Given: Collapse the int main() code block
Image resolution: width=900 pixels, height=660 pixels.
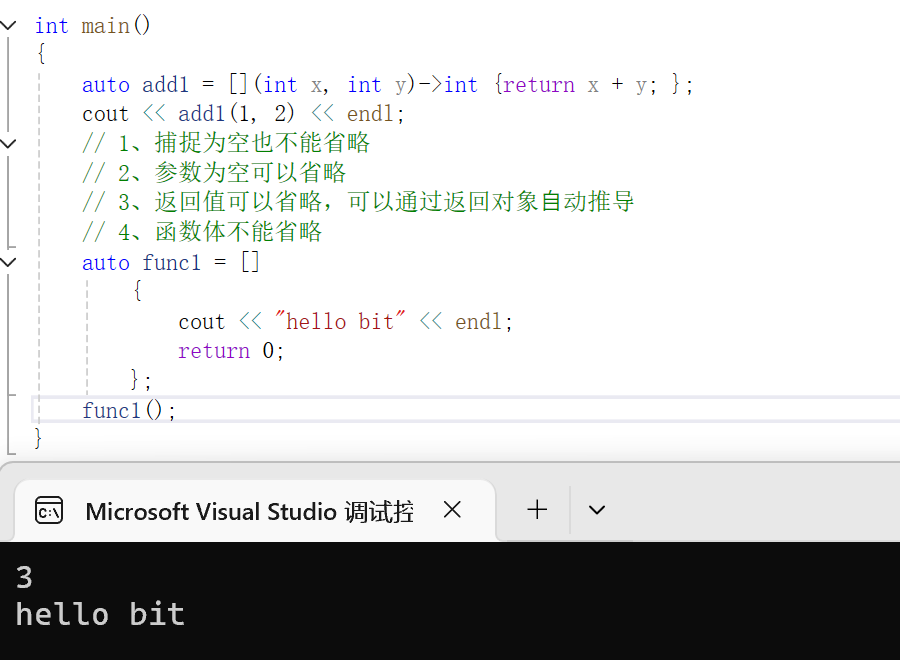Looking at the screenshot, I should (x=8, y=25).
